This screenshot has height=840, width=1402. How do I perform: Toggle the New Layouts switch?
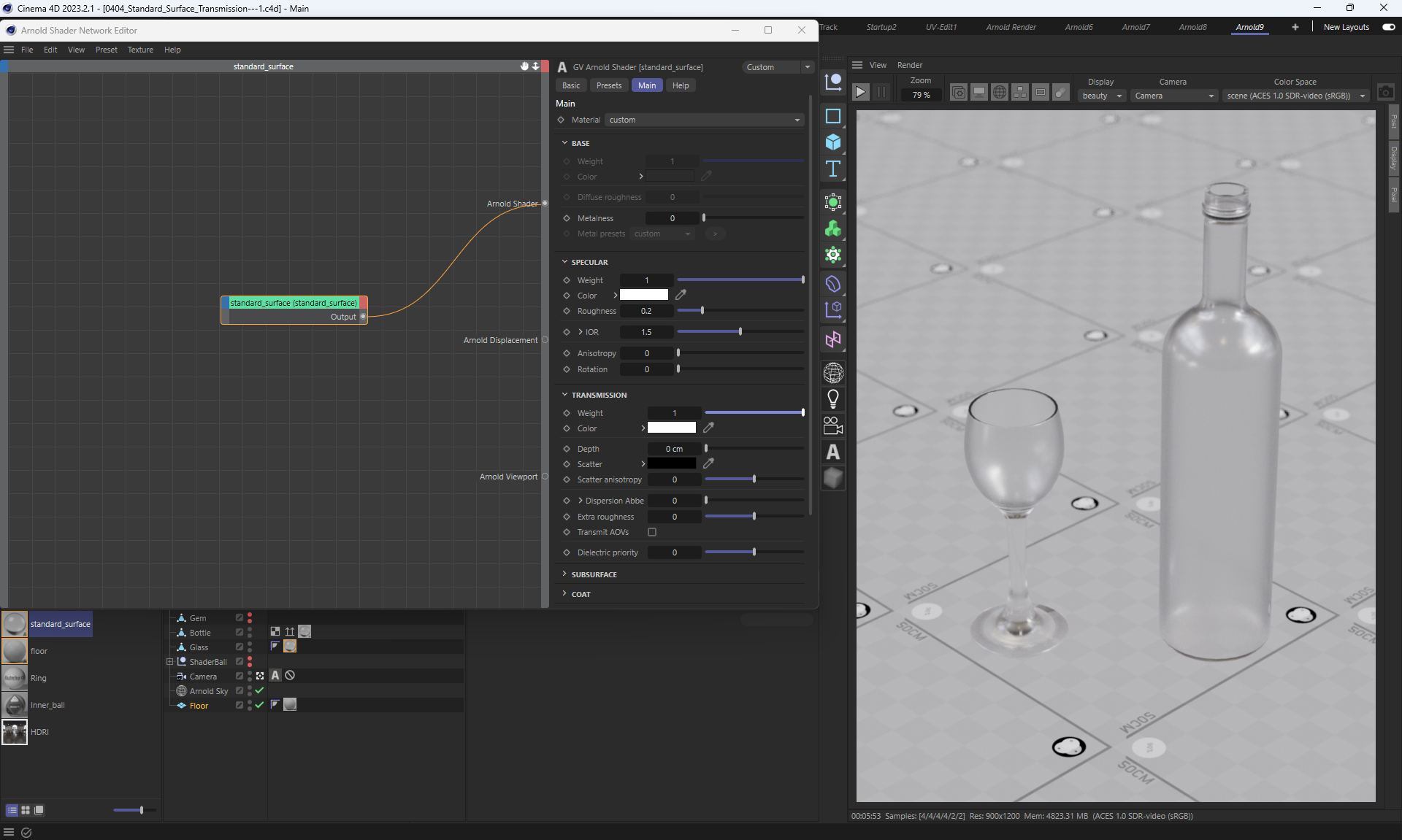pos(1388,27)
